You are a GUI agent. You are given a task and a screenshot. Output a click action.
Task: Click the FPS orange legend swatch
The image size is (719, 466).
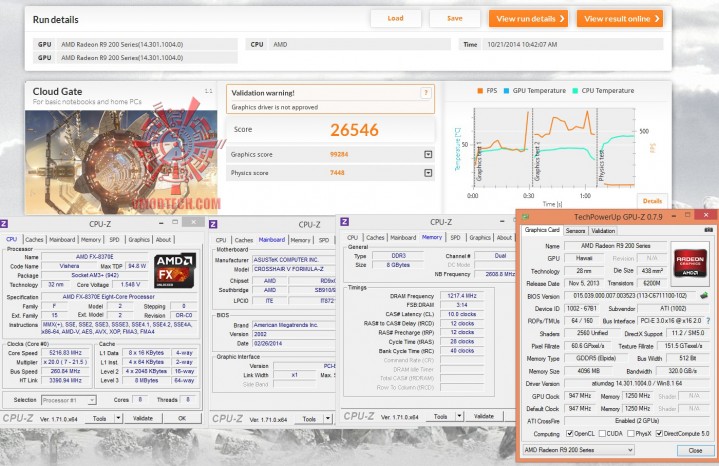(x=480, y=91)
